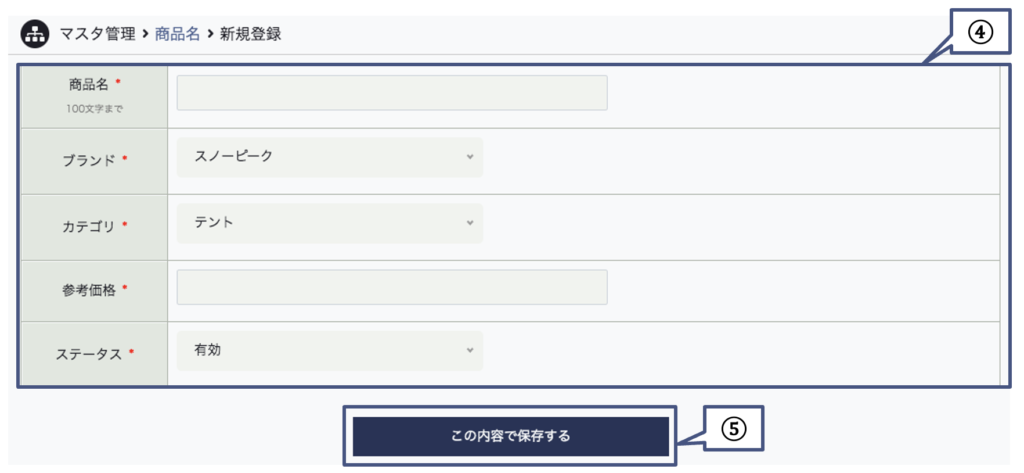Screen dimensions: 1024x473
Task: Open the ブランド dropdown showing スノーピーク
Action: [330, 157]
